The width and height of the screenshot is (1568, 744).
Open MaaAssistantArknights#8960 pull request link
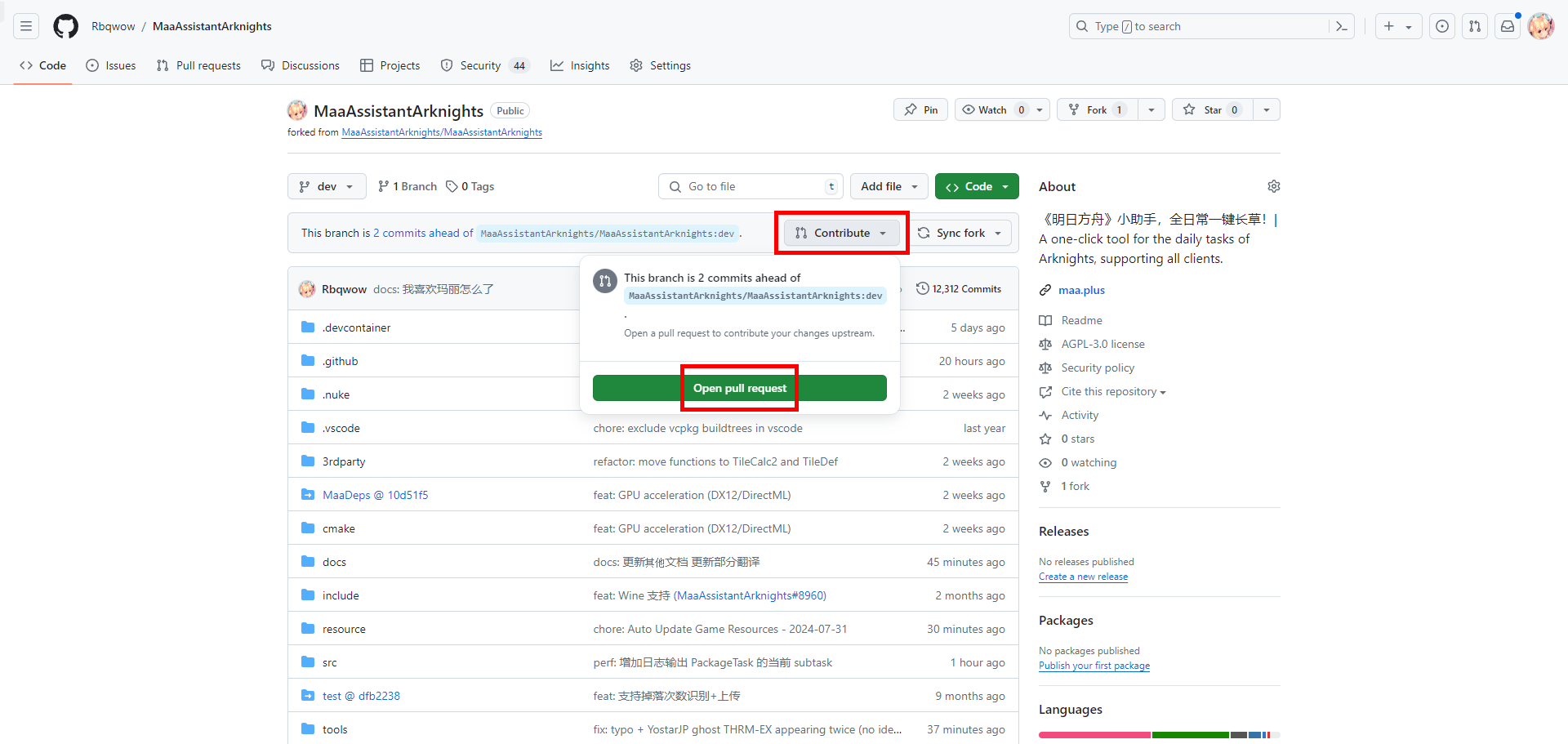pos(750,595)
